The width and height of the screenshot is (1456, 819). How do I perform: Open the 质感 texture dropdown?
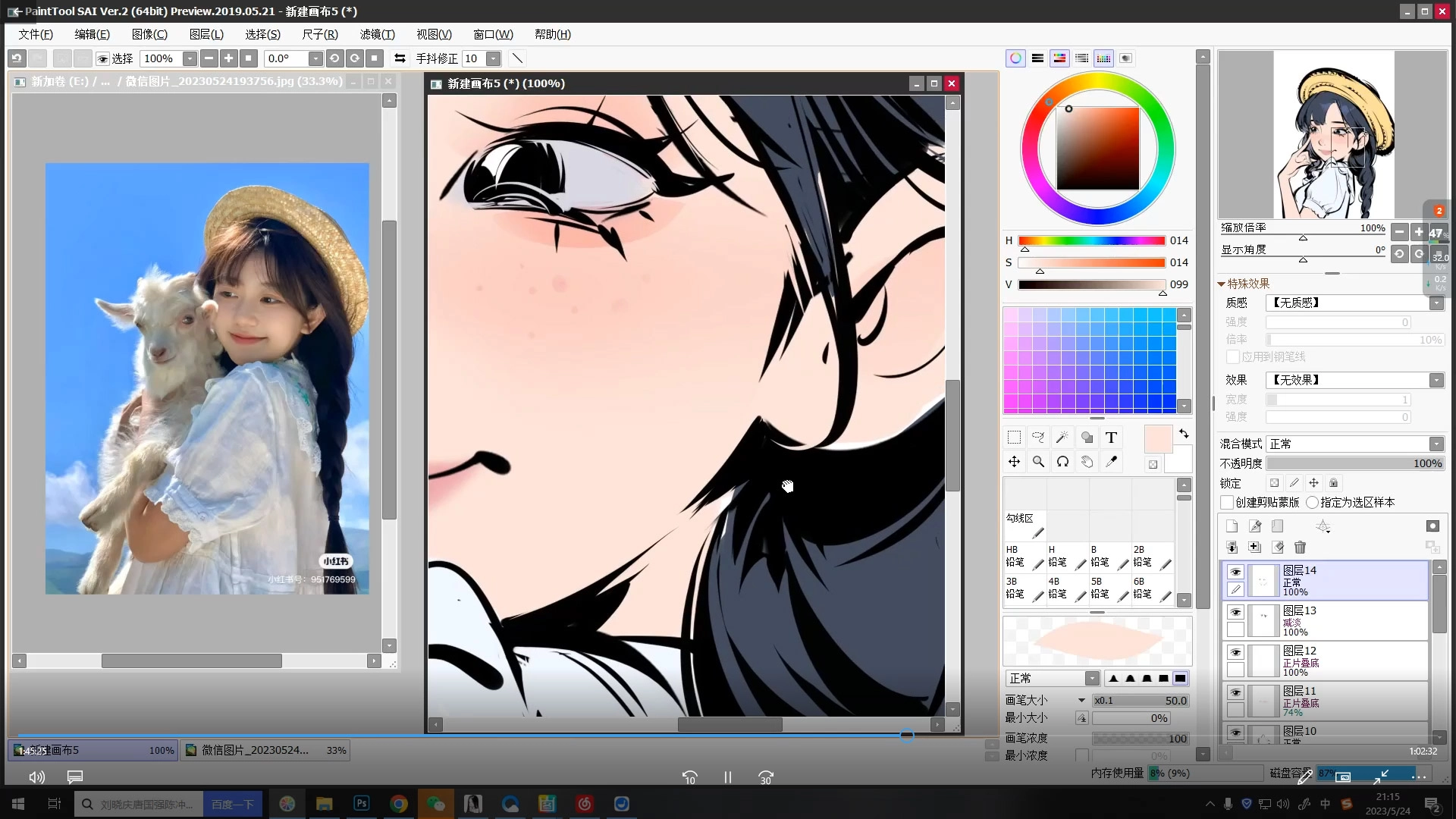tap(1436, 303)
